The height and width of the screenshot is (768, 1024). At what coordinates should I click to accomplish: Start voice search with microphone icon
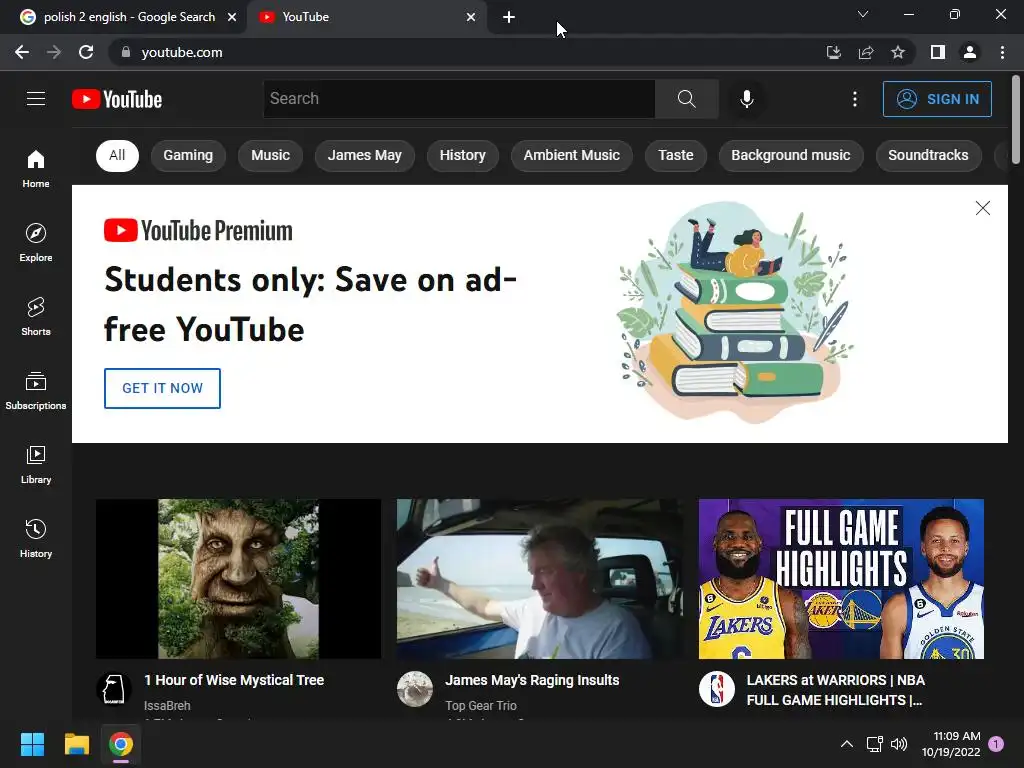tap(746, 99)
